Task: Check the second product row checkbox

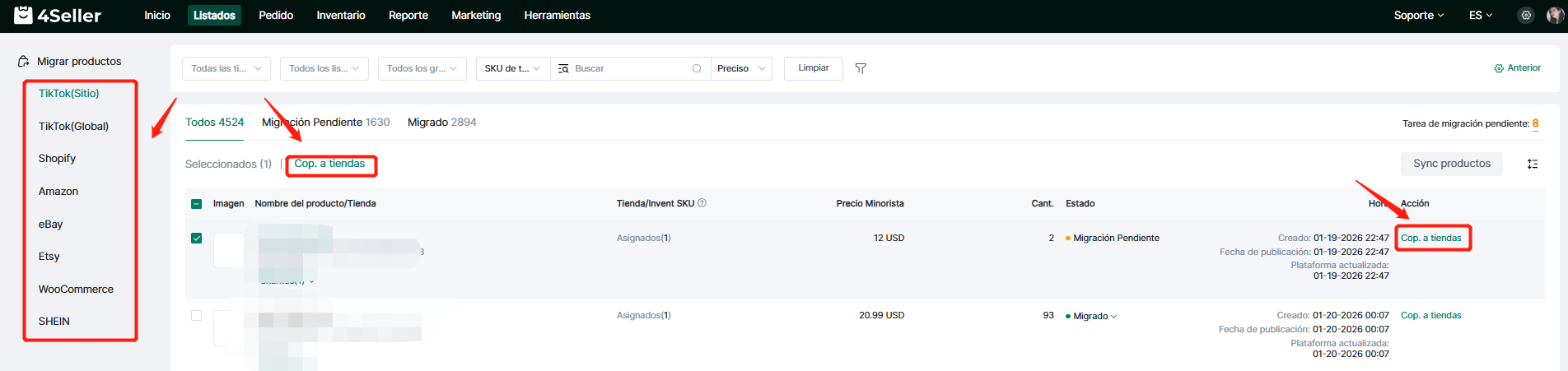Action: click(197, 316)
